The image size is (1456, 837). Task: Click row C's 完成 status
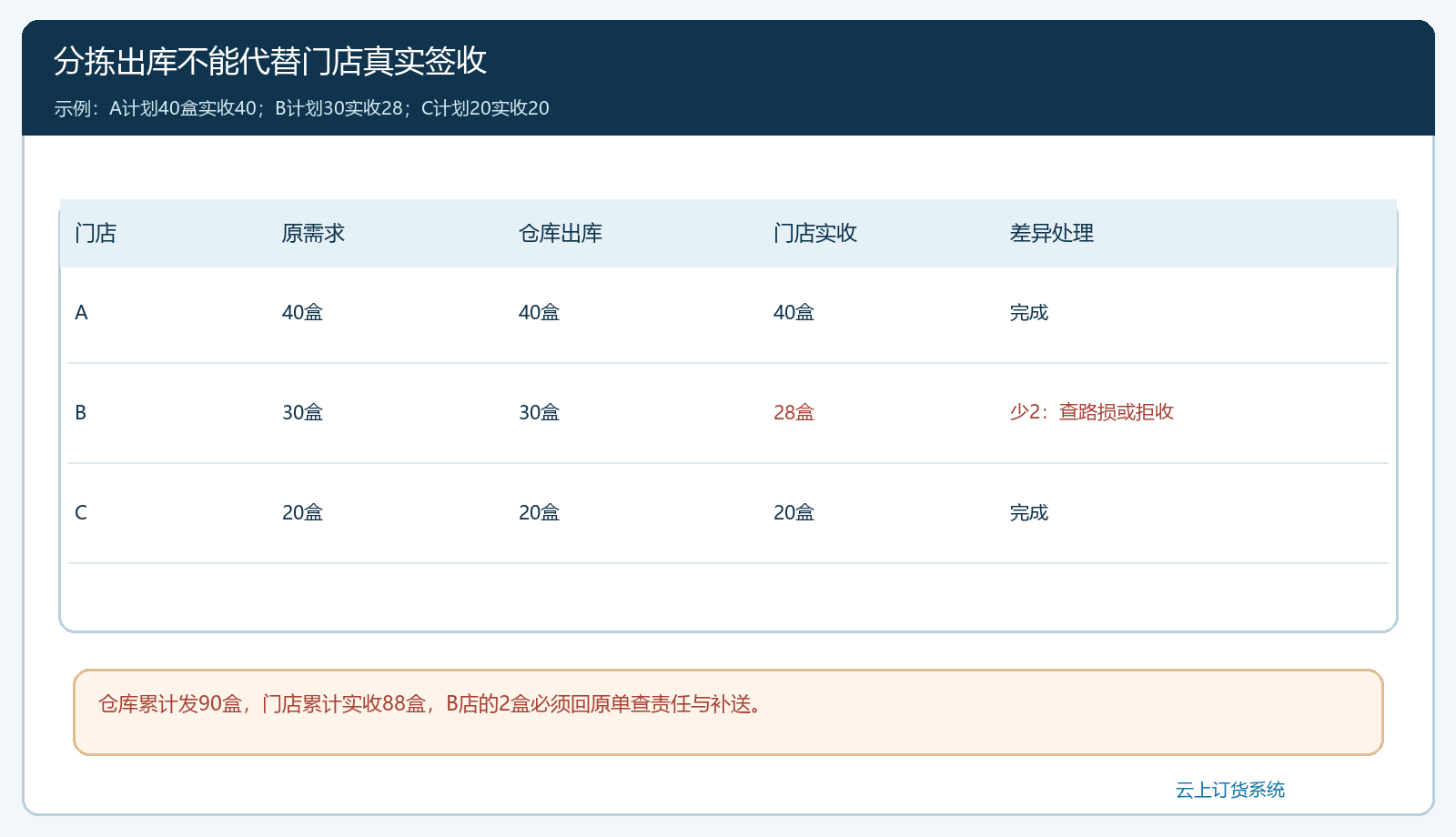1029,513
